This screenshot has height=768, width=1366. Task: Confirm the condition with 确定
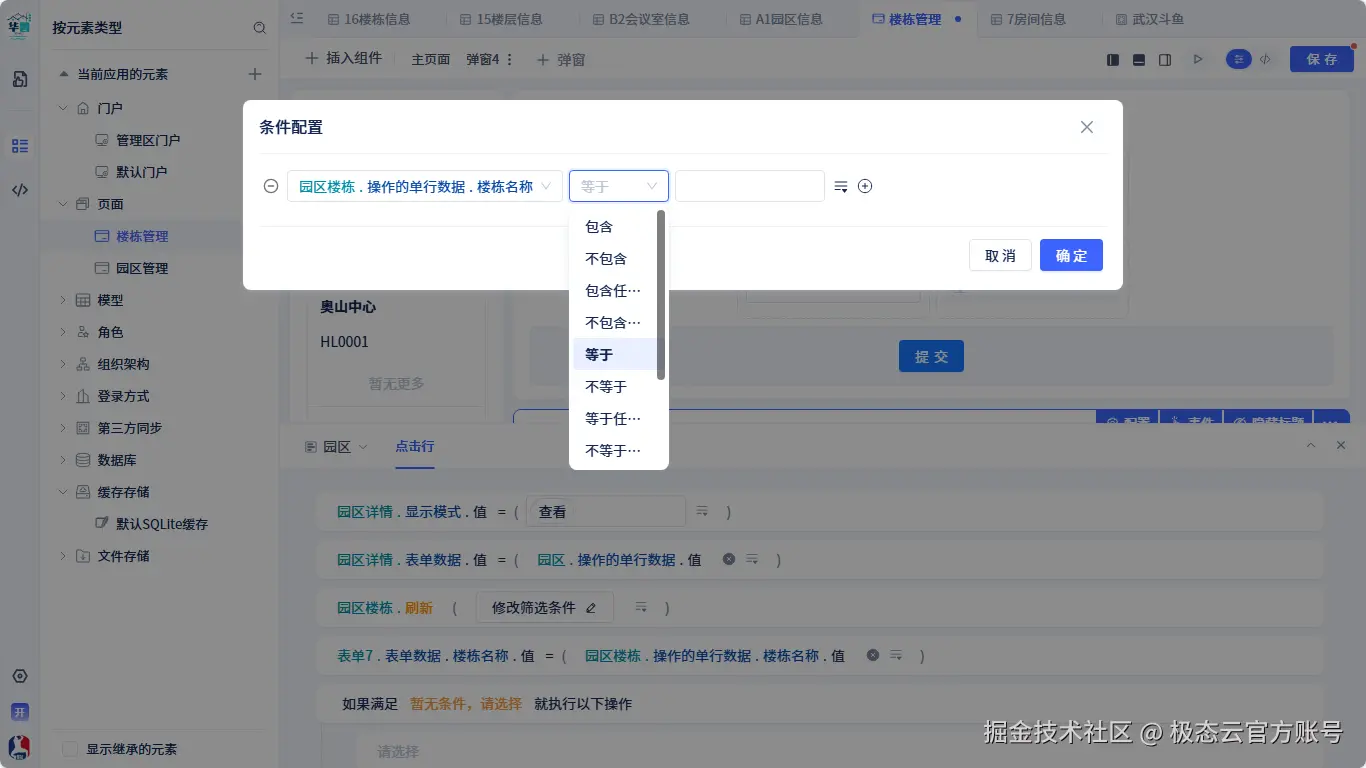[1071, 255]
